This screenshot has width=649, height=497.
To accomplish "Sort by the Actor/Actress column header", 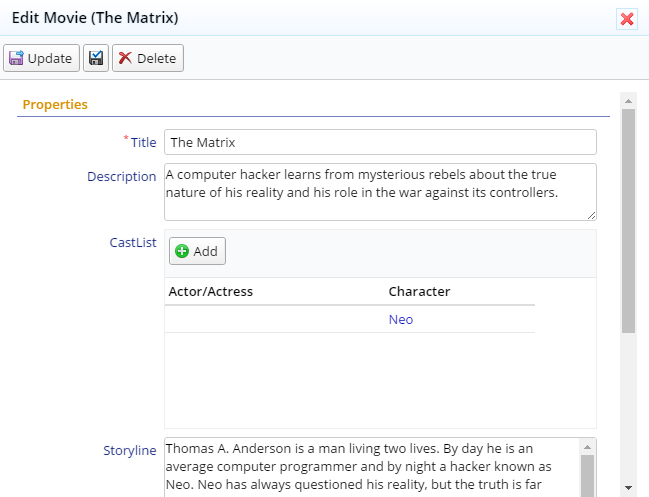I will point(209,292).
